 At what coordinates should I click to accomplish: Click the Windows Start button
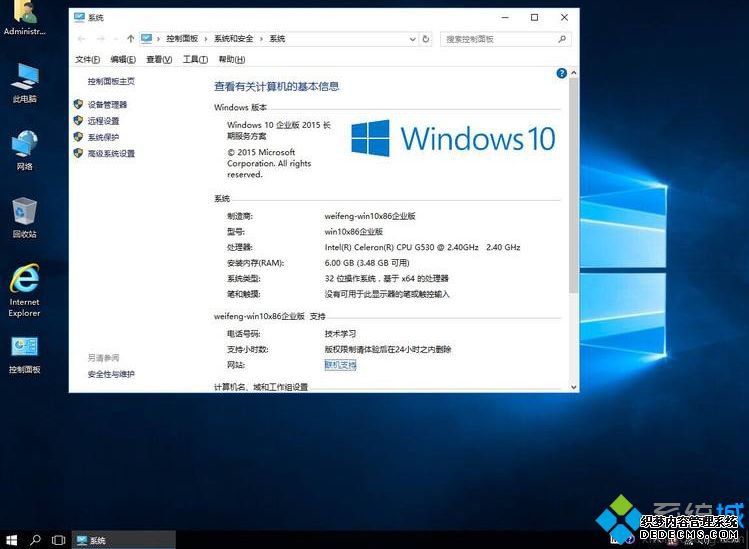[x=11, y=540]
